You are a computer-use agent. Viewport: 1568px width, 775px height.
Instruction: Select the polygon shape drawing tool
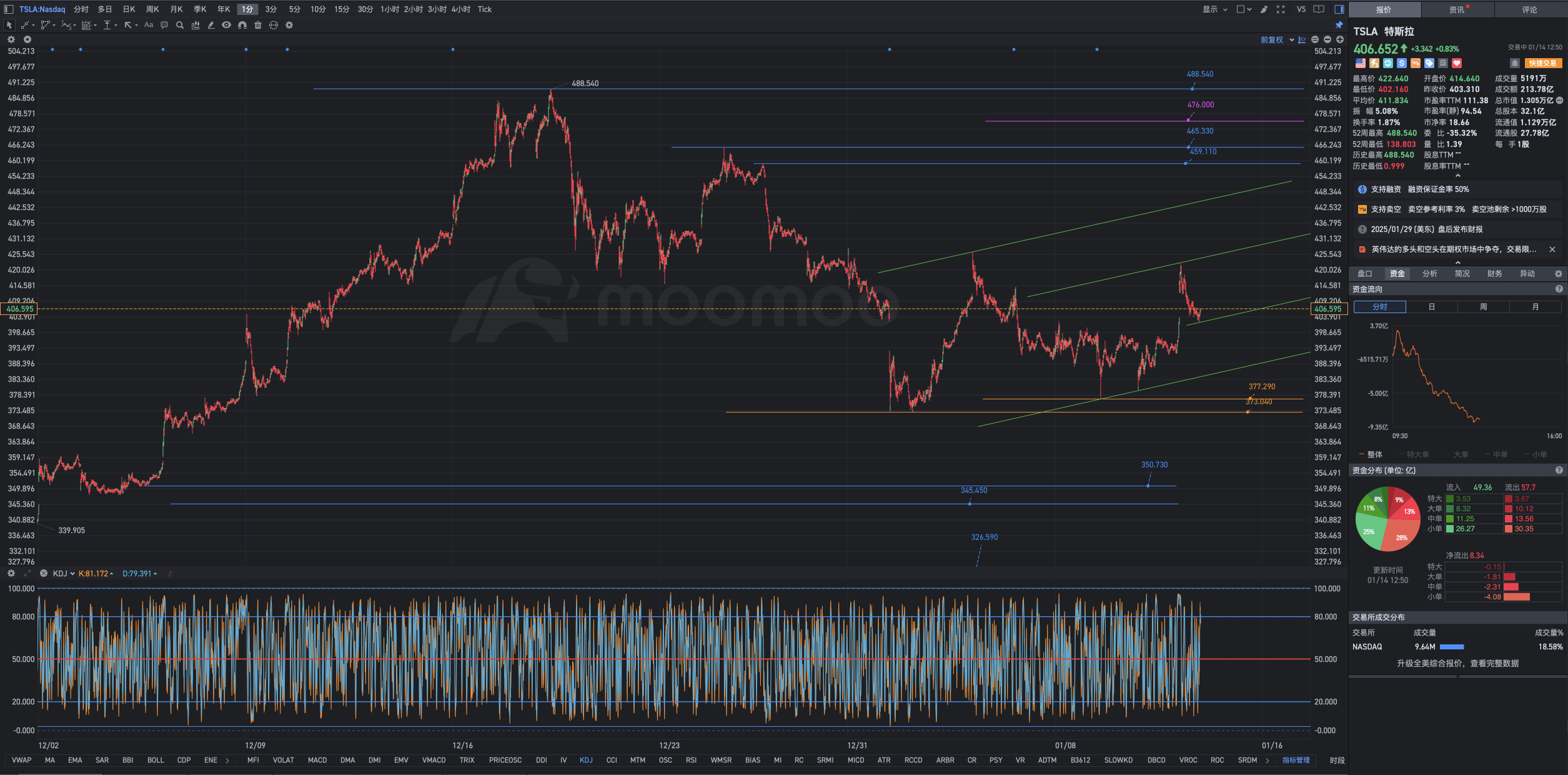click(45, 25)
